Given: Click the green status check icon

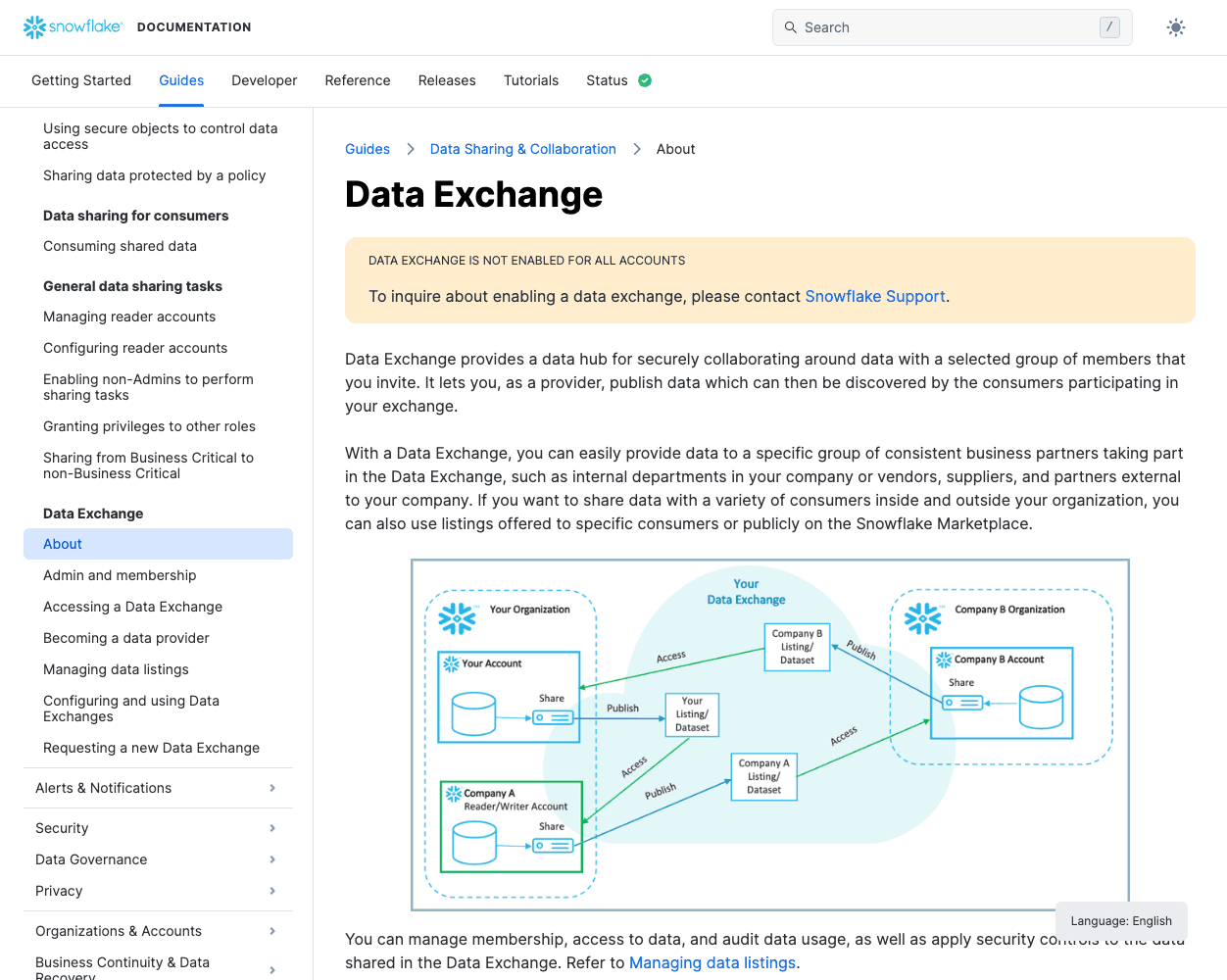Looking at the screenshot, I should coord(645,80).
